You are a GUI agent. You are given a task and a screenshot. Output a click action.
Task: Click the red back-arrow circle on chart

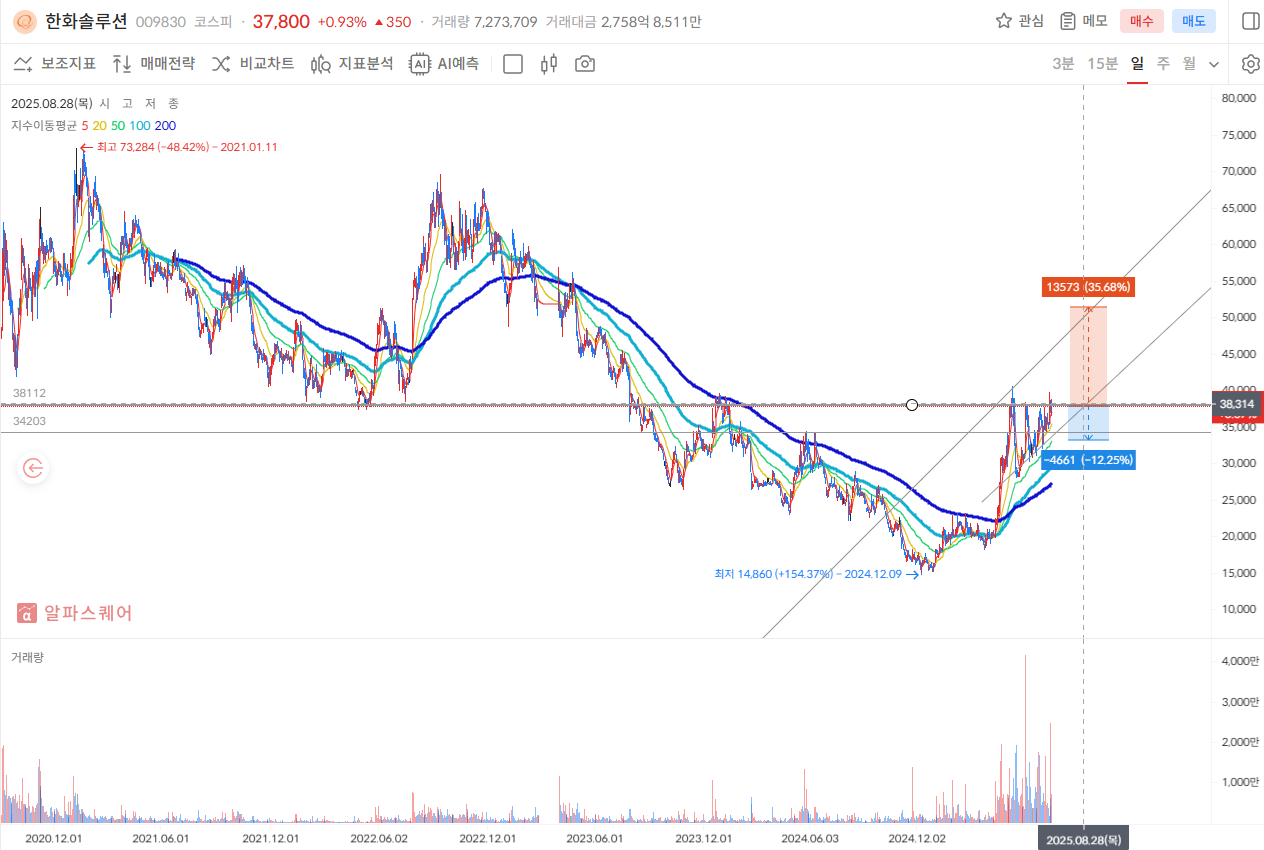34,467
